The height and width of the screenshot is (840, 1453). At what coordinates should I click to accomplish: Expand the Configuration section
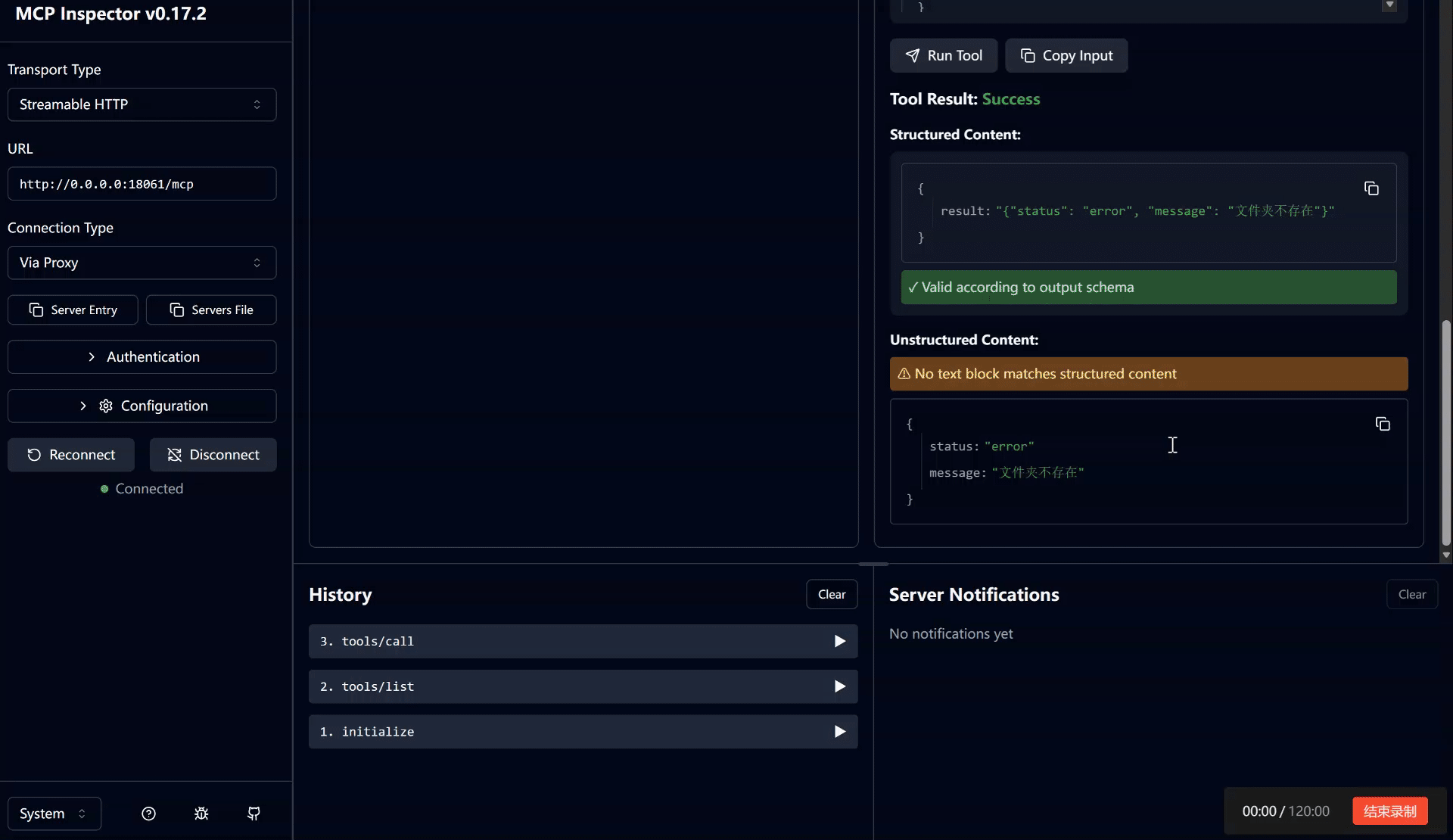(x=142, y=406)
